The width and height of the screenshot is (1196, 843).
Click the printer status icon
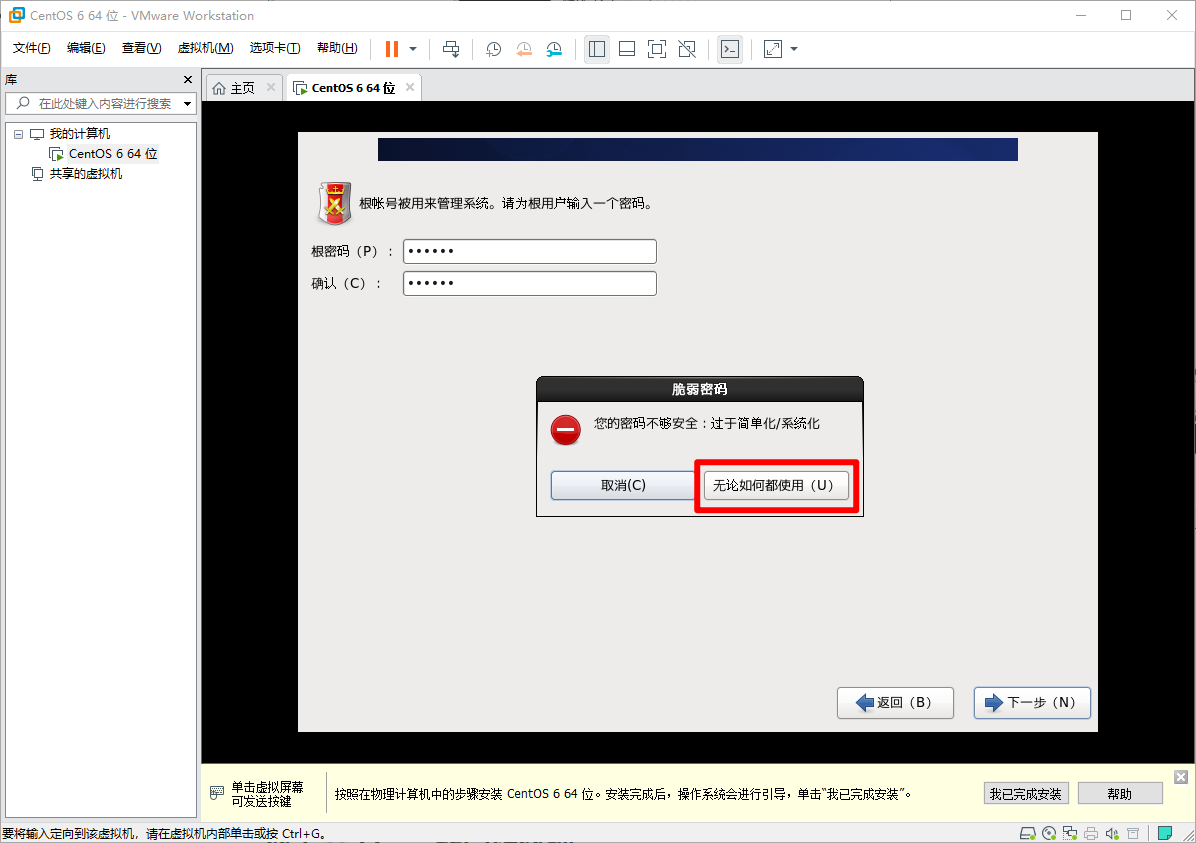click(x=1092, y=834)
